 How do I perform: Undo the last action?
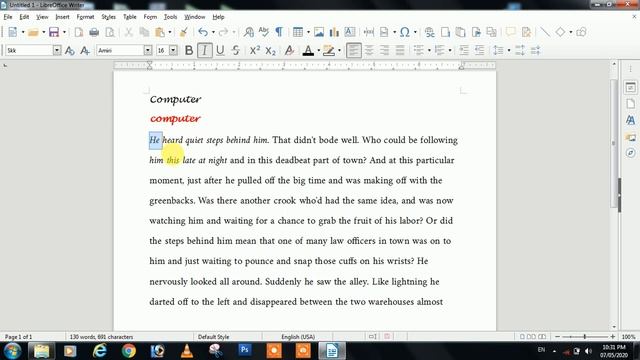point(203,32)
